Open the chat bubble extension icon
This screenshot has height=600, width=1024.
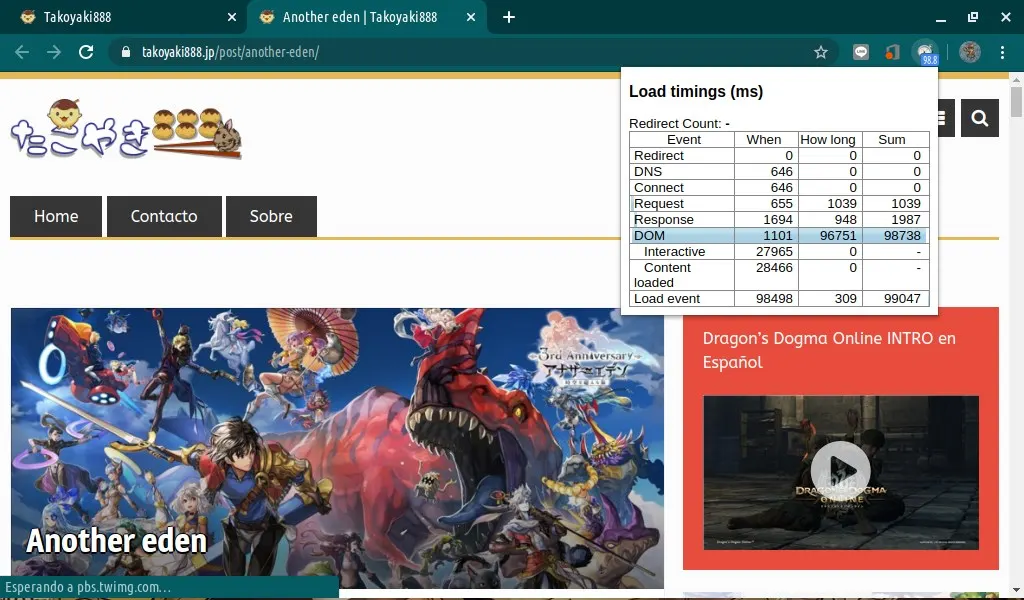click(x=861, y=52)
